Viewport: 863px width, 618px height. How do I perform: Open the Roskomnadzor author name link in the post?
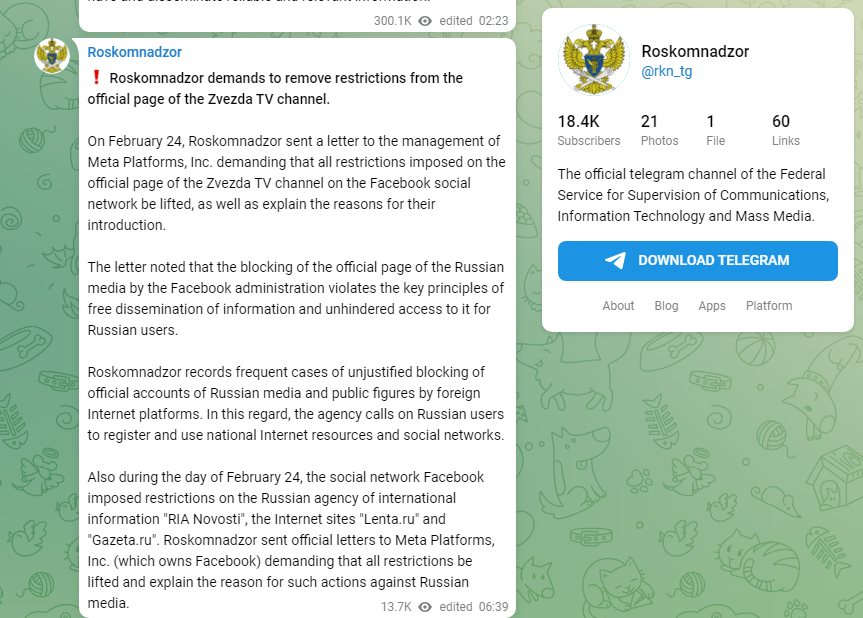tap(134, 52)
